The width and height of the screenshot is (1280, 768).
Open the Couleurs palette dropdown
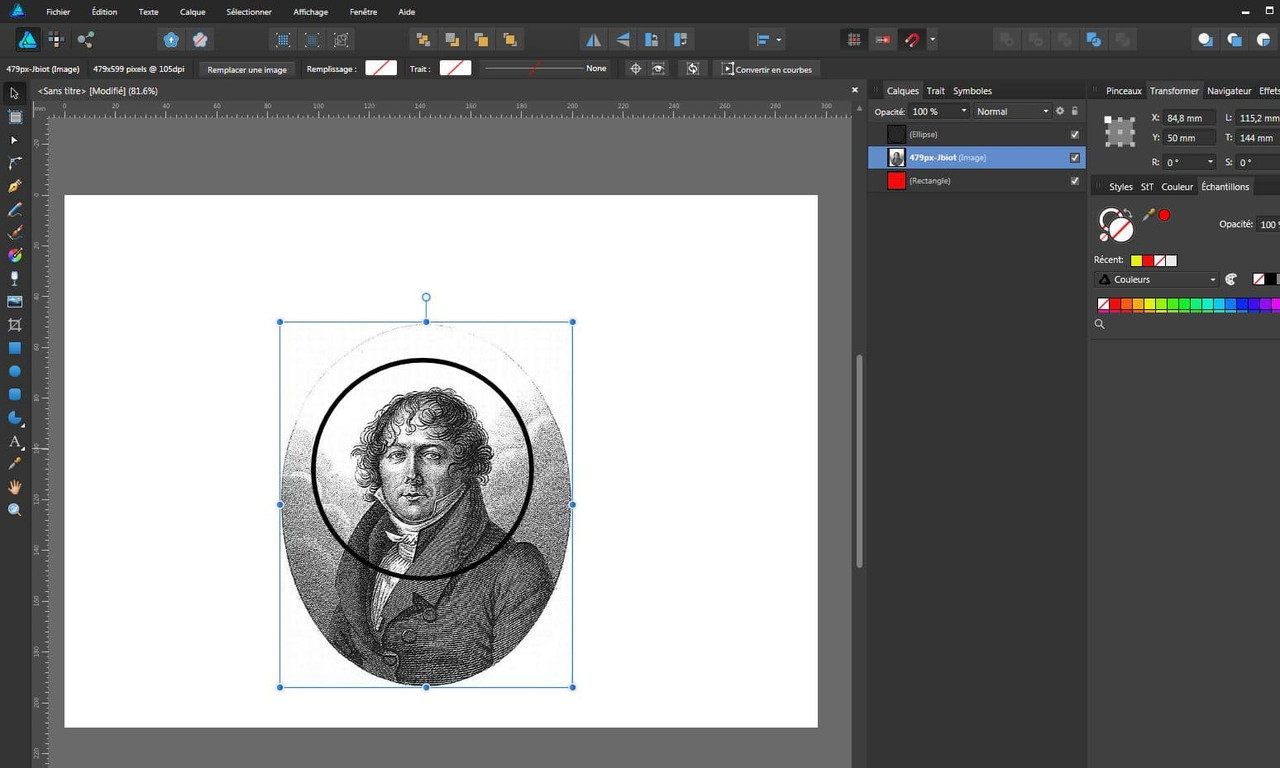click(1157, 280)
